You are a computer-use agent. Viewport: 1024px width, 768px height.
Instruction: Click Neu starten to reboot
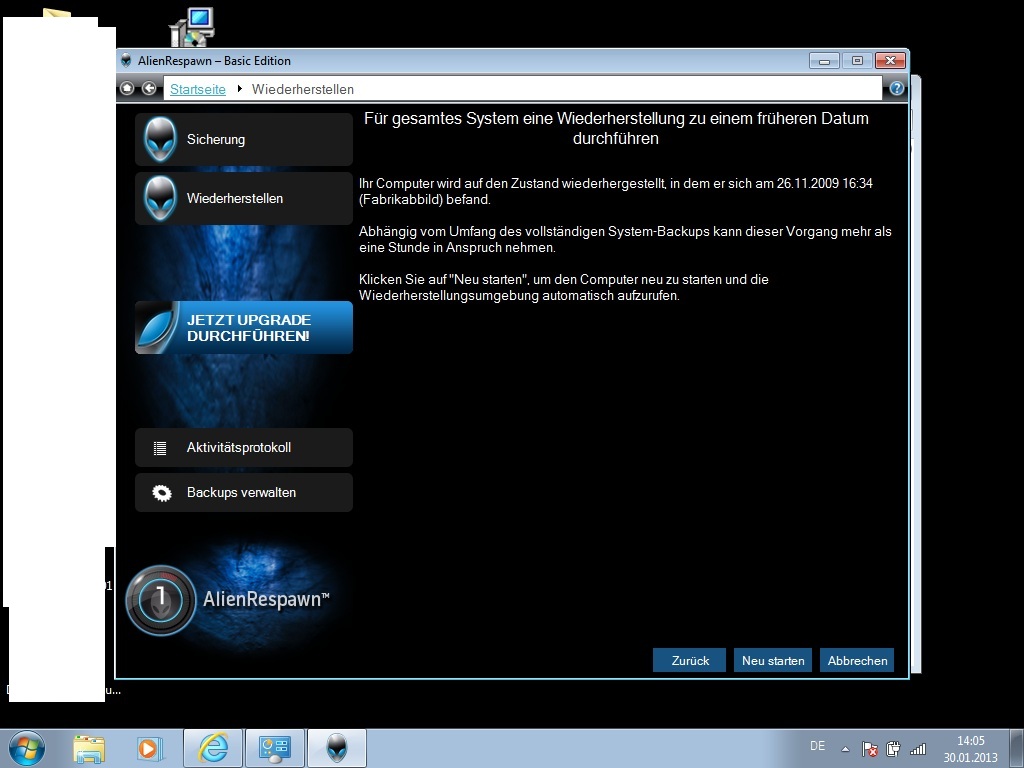(773, 660)
